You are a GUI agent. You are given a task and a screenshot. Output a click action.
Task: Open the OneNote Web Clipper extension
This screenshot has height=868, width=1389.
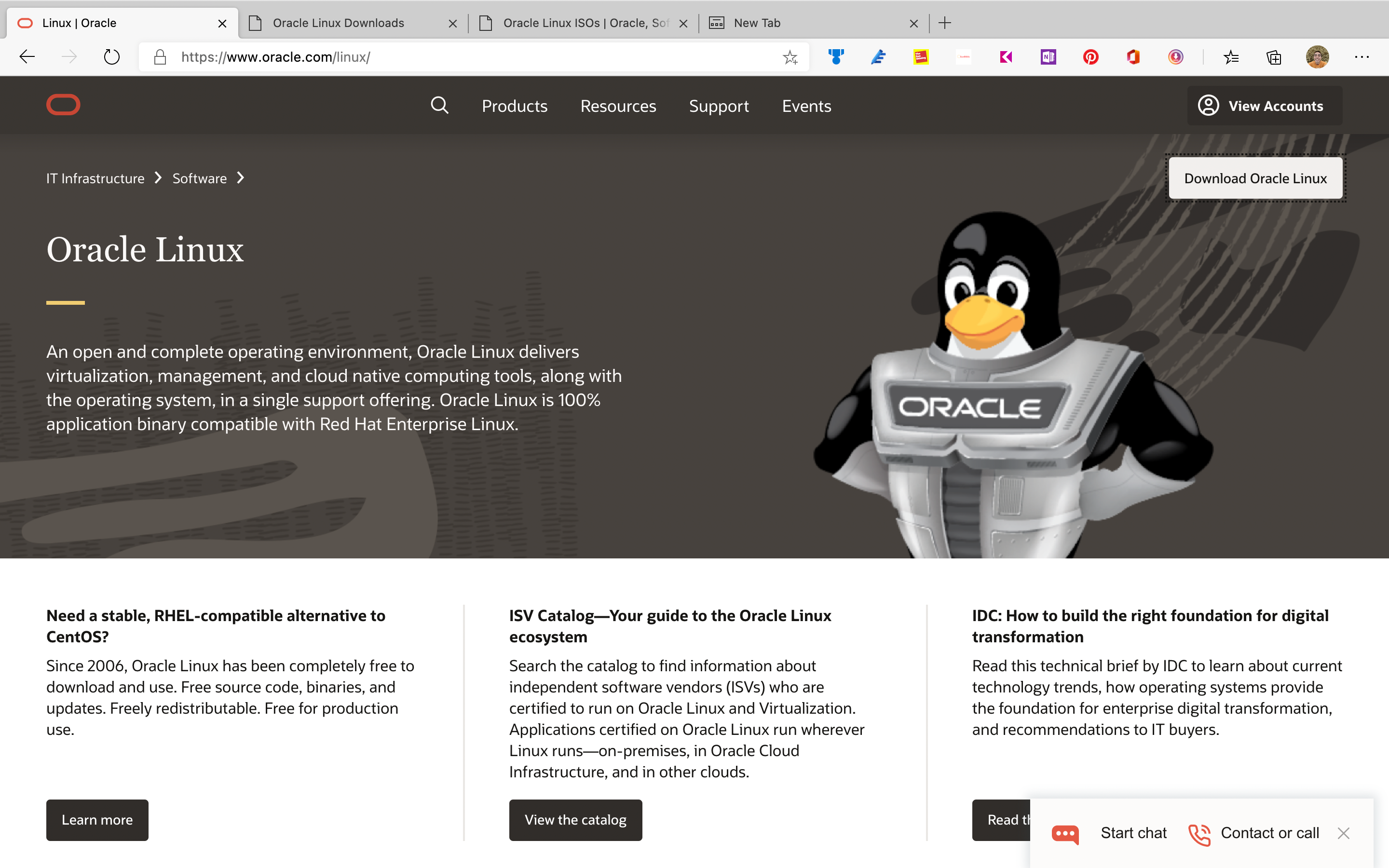pyautogui.click(x=1048, y=57)
